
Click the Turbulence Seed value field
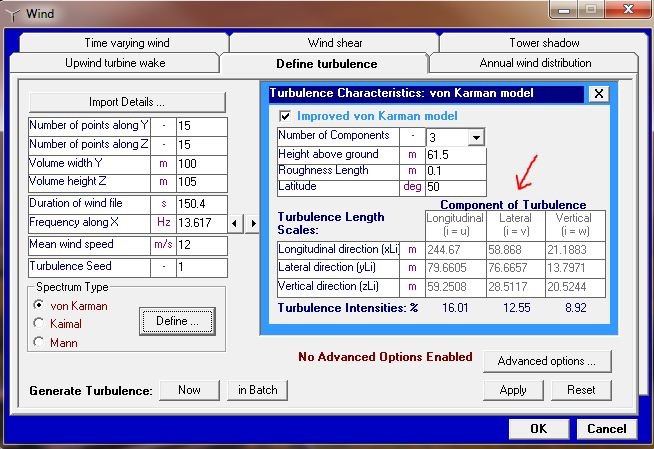pyautogui.click(x=202, y=267)
